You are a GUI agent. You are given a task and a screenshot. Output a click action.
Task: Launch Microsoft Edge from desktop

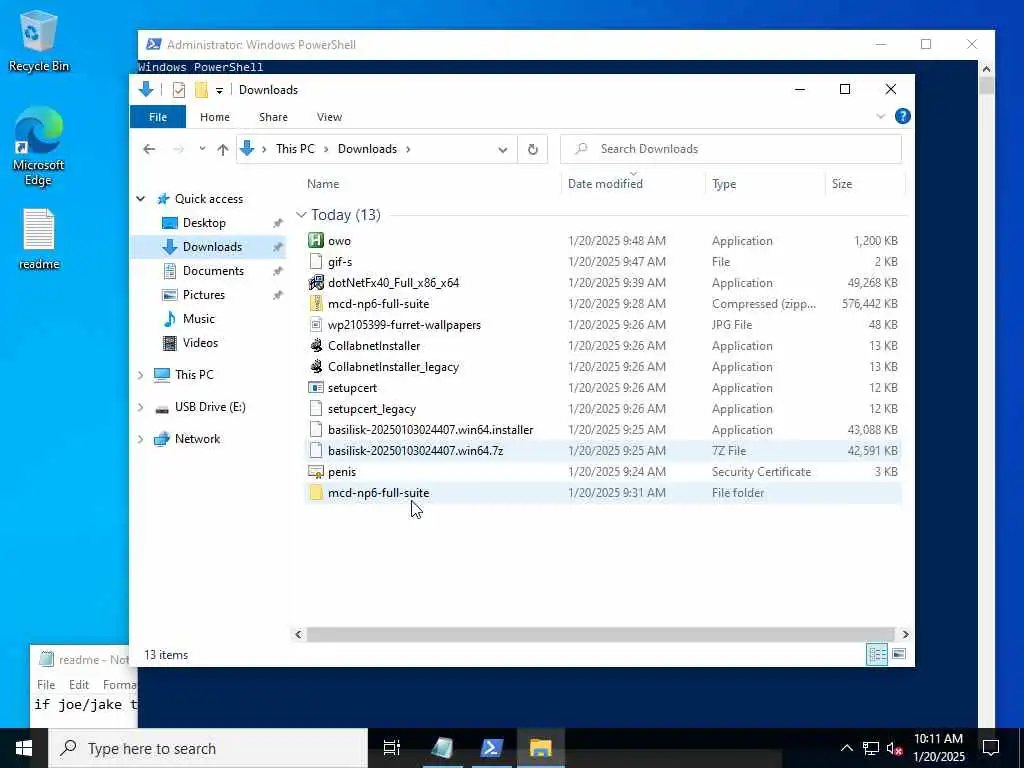[x=39, y=146]
